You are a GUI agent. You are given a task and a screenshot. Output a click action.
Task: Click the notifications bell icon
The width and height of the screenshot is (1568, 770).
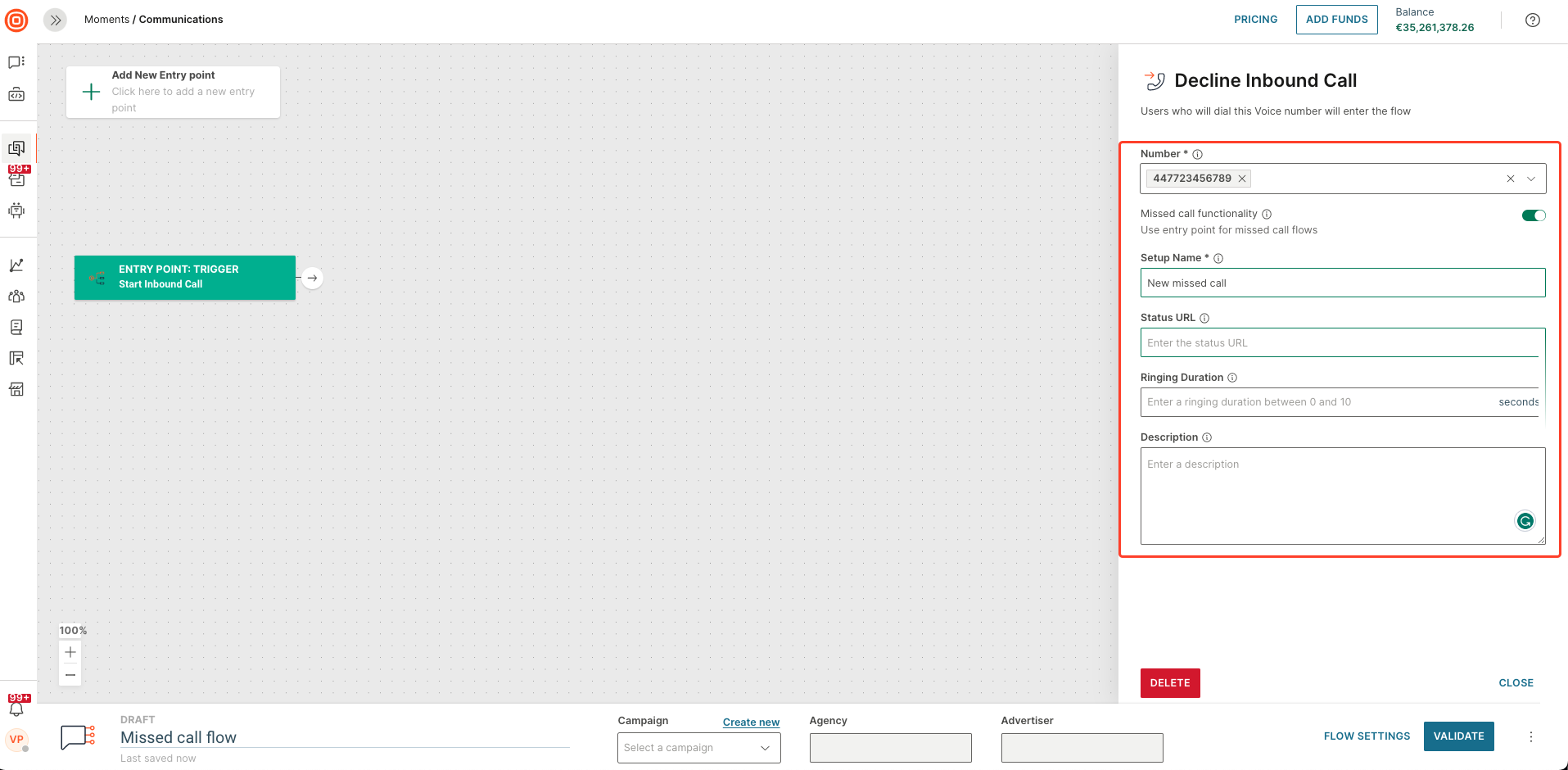point(16,709)
